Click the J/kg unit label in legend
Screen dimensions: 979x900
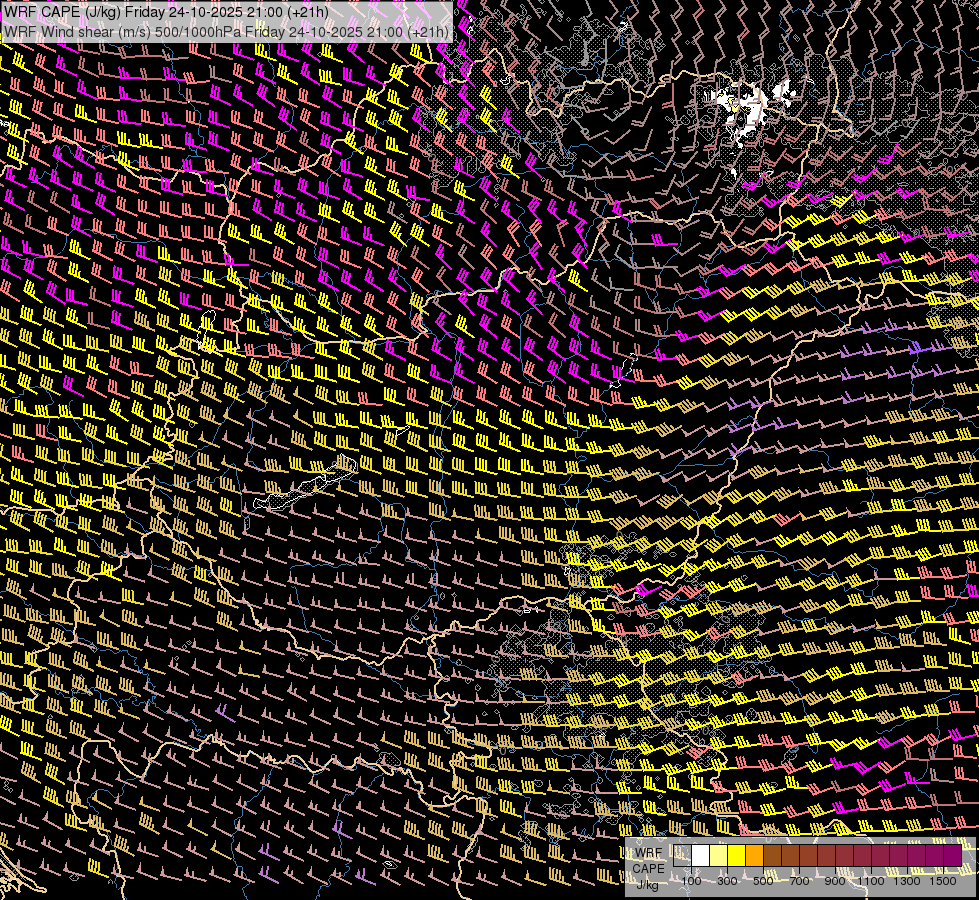tap(647, 885)
